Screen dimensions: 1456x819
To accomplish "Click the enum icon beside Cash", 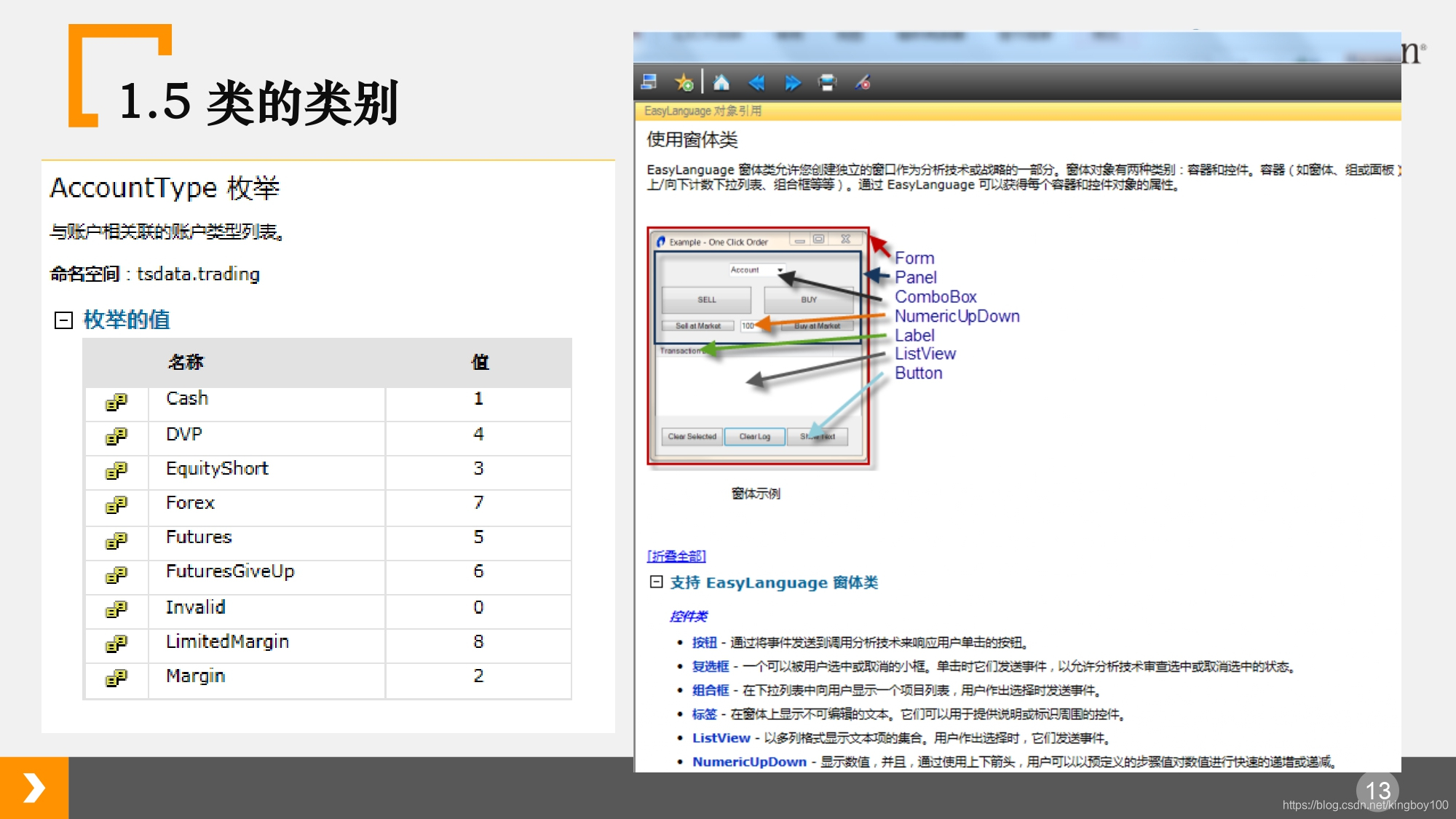I will (116, 402).
